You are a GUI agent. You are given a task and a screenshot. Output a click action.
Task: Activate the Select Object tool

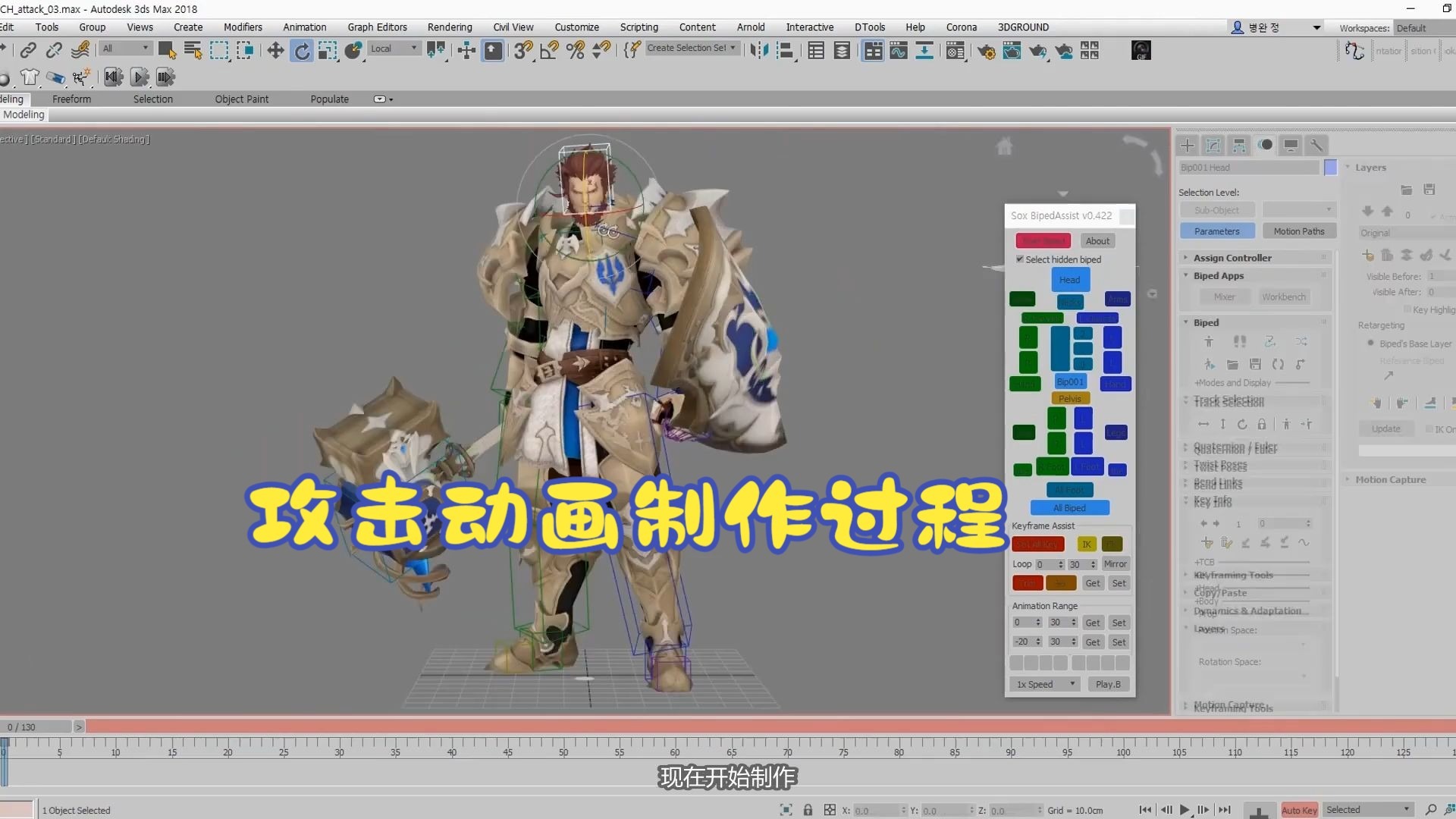pos(167,51)
